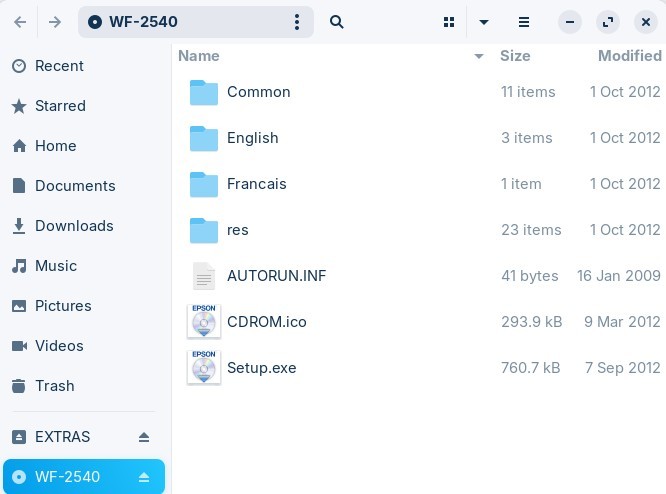Select the English folder icon

click(204, 138)
